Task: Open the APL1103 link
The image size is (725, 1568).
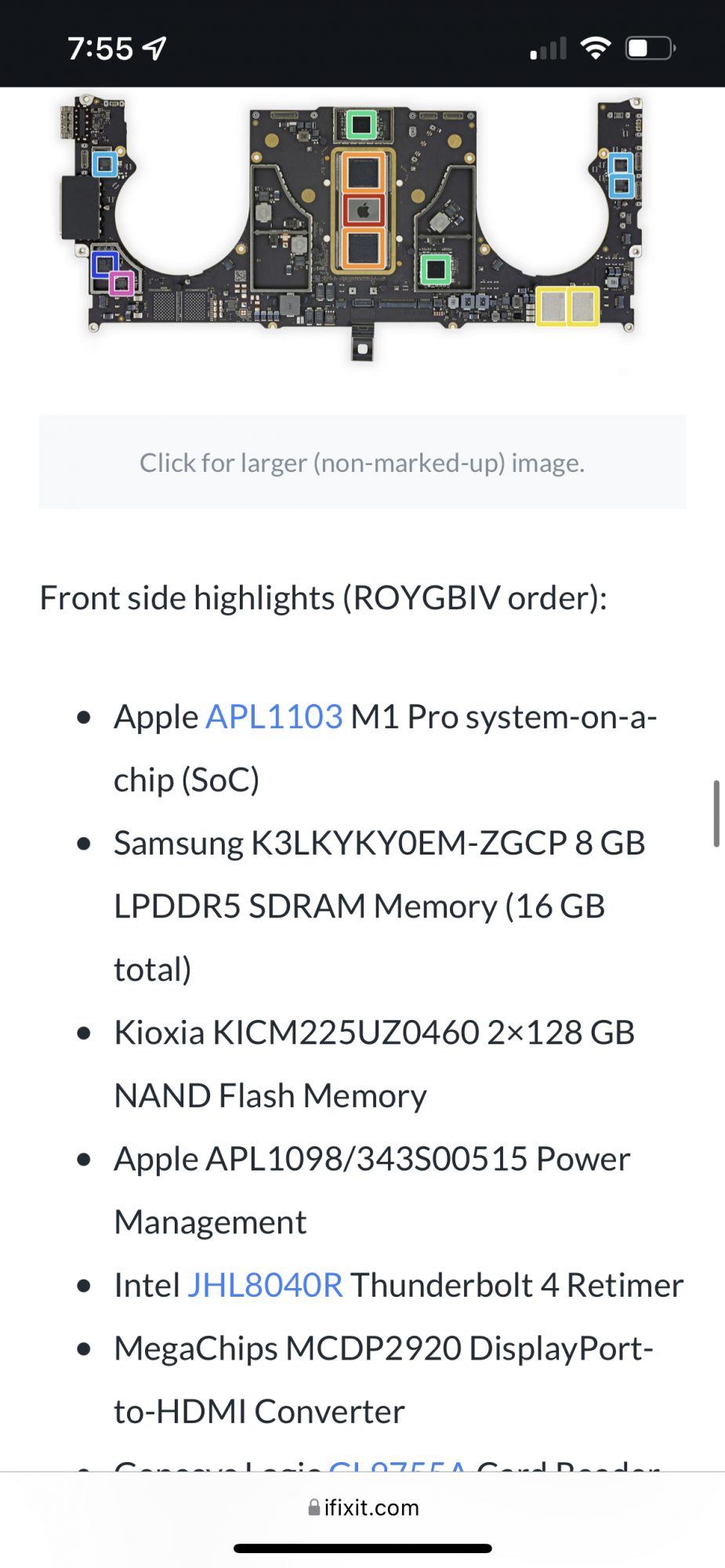Action: click(x=274, y=716)
